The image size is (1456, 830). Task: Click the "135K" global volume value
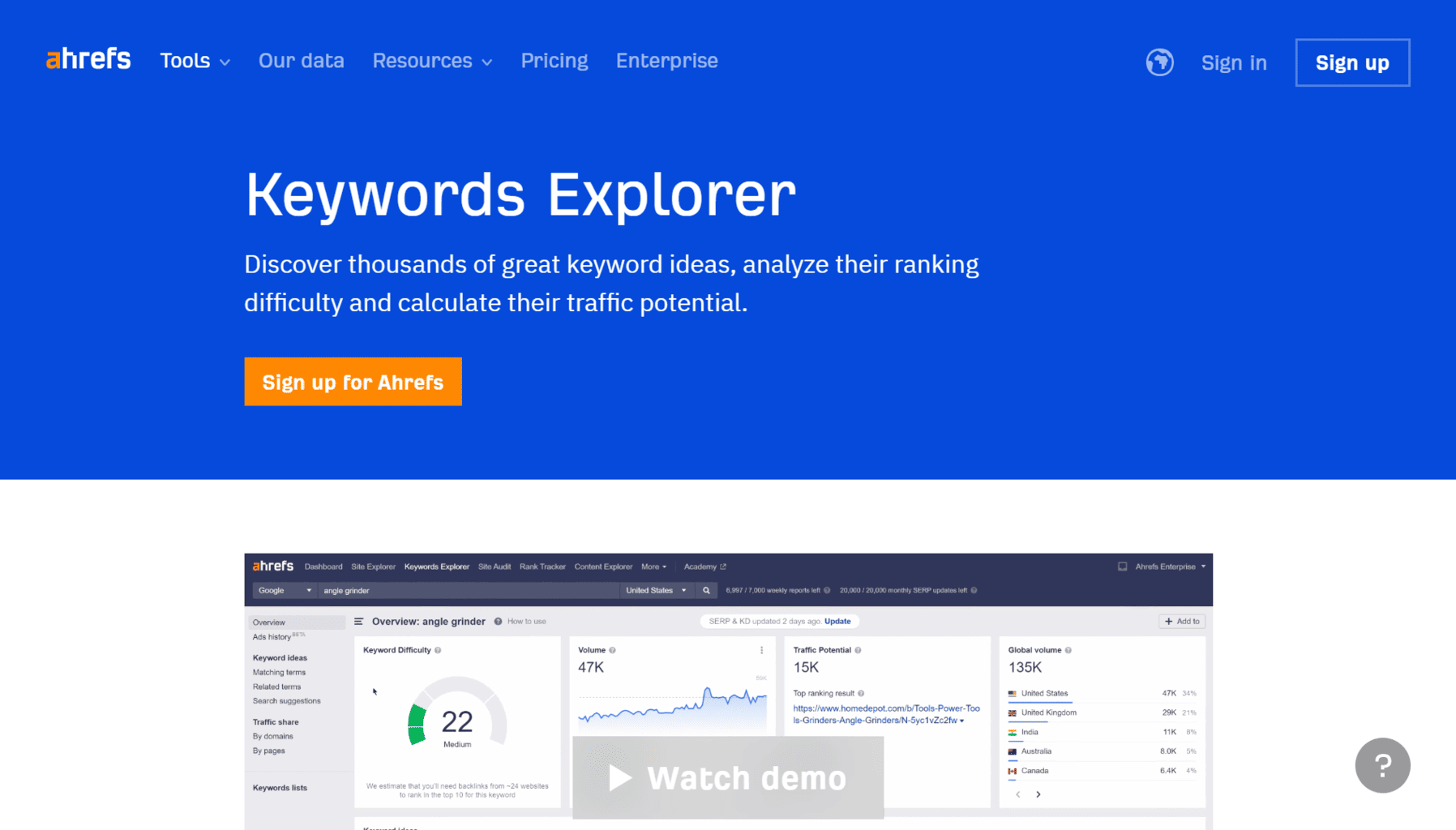pyautogui.click(x=1025, y=668)
